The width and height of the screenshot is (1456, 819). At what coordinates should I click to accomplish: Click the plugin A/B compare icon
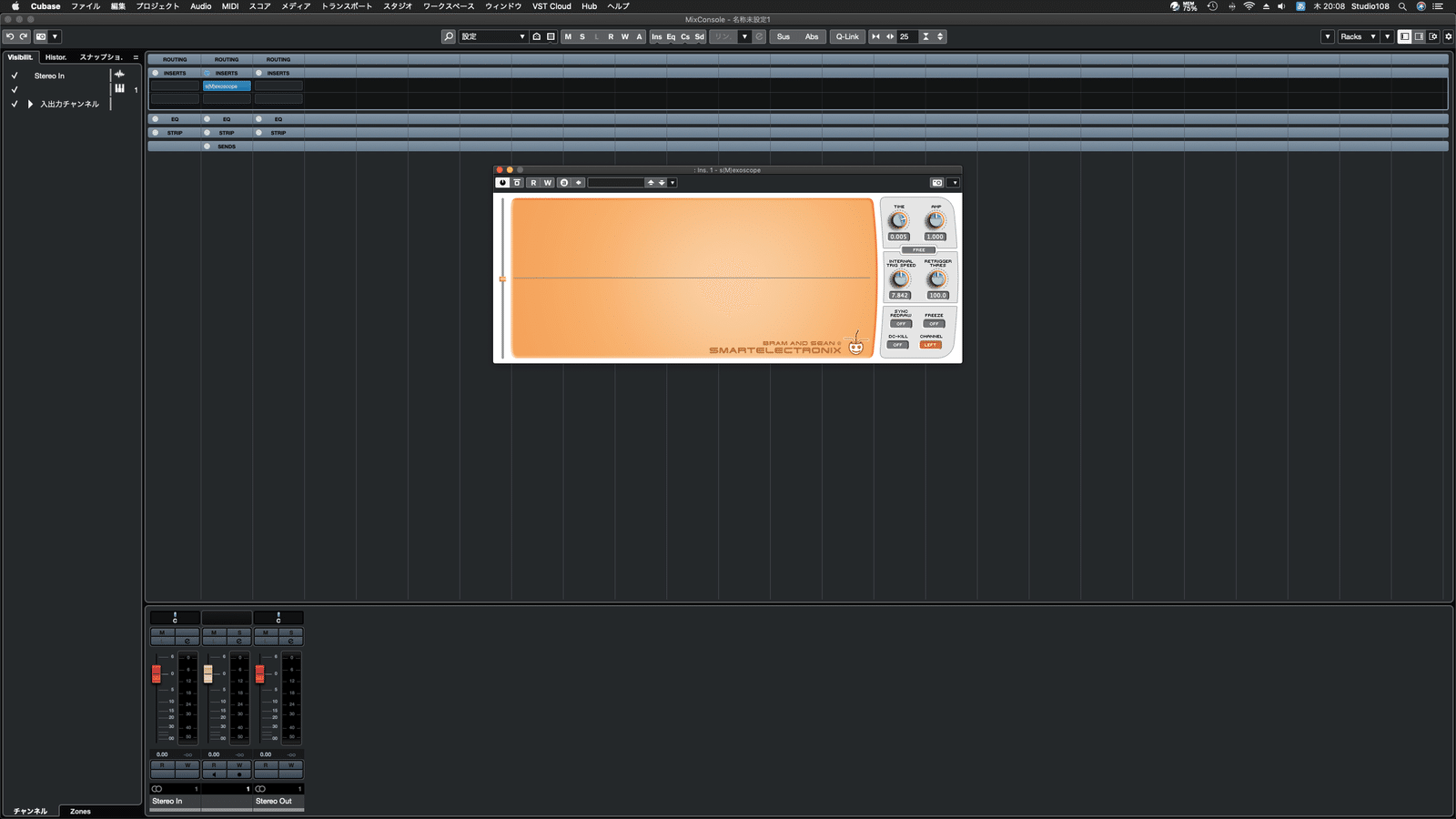tap(564, 183)
